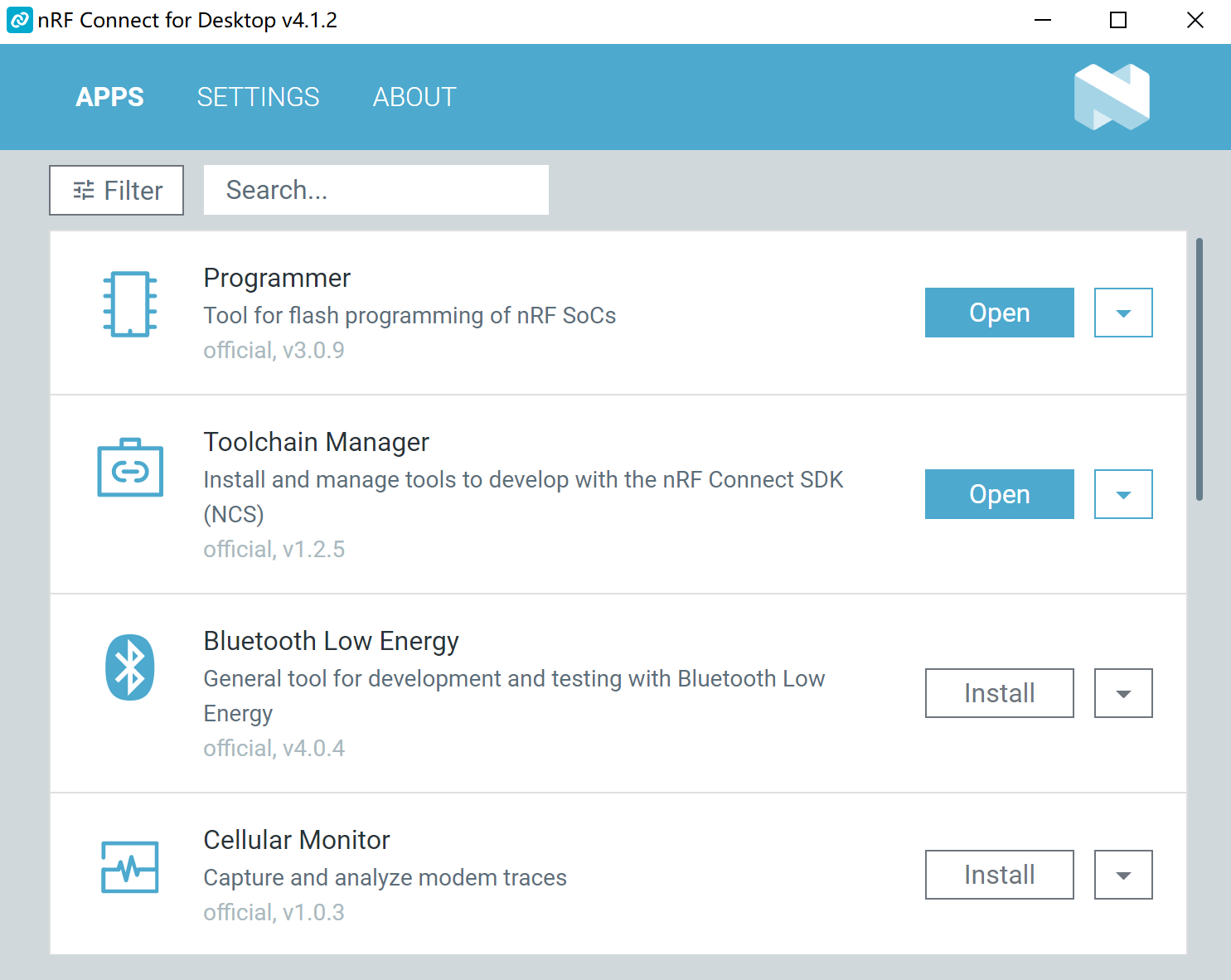Select the Cellular Monitor title
The image size is (1231, 980).
(x=297, y=840)
